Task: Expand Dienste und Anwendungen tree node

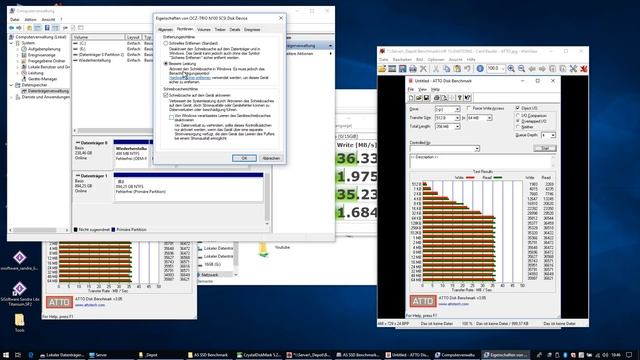Action: [11, 97]
